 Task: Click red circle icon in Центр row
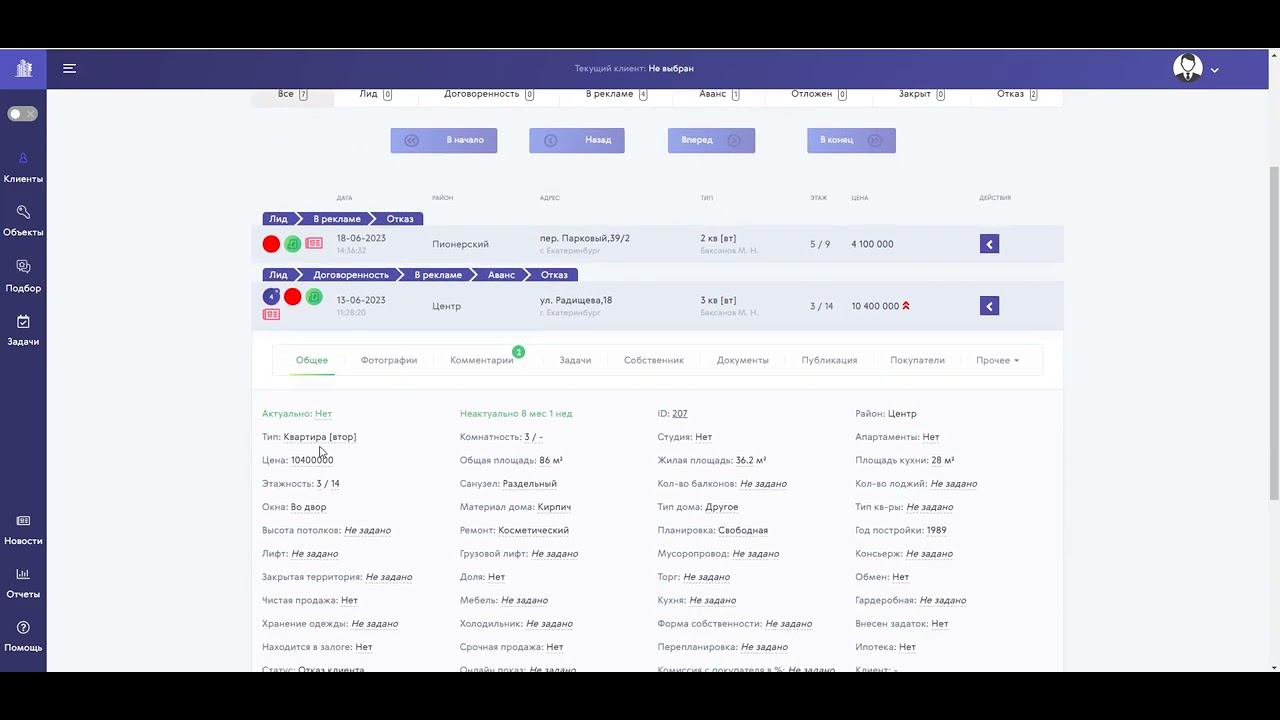point(292,296)
